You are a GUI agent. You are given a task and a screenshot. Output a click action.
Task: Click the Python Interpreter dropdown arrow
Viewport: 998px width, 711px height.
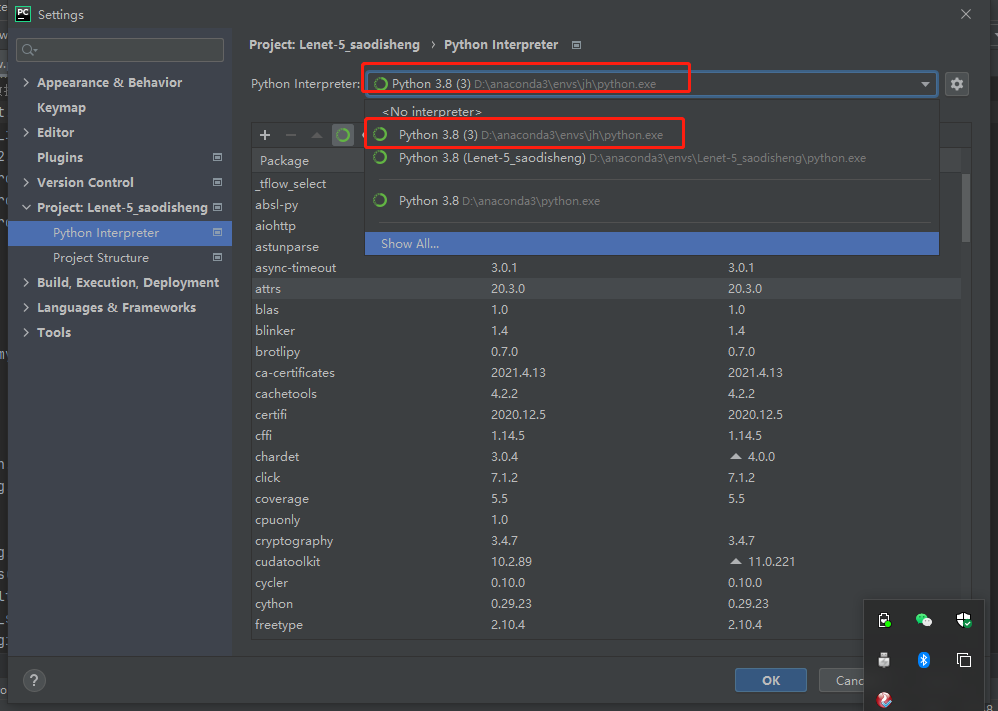(x=925, y=84)
